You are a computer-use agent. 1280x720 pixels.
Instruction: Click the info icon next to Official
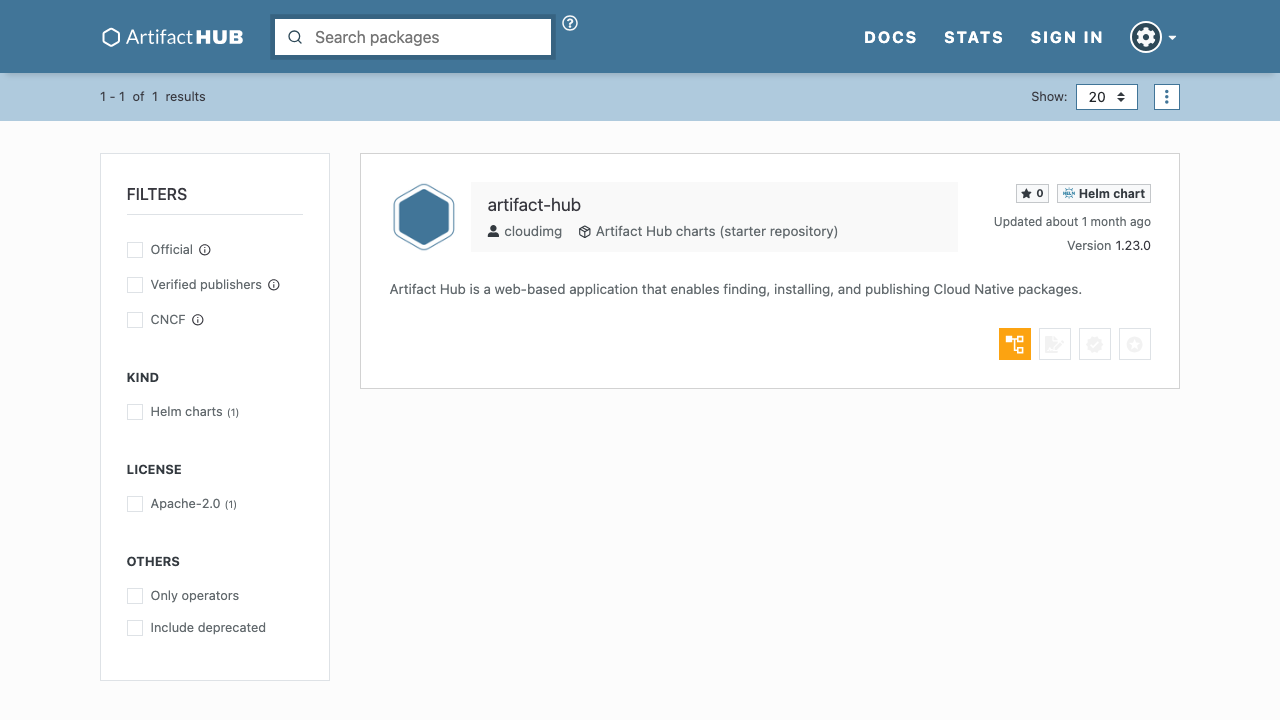point(205,250)
